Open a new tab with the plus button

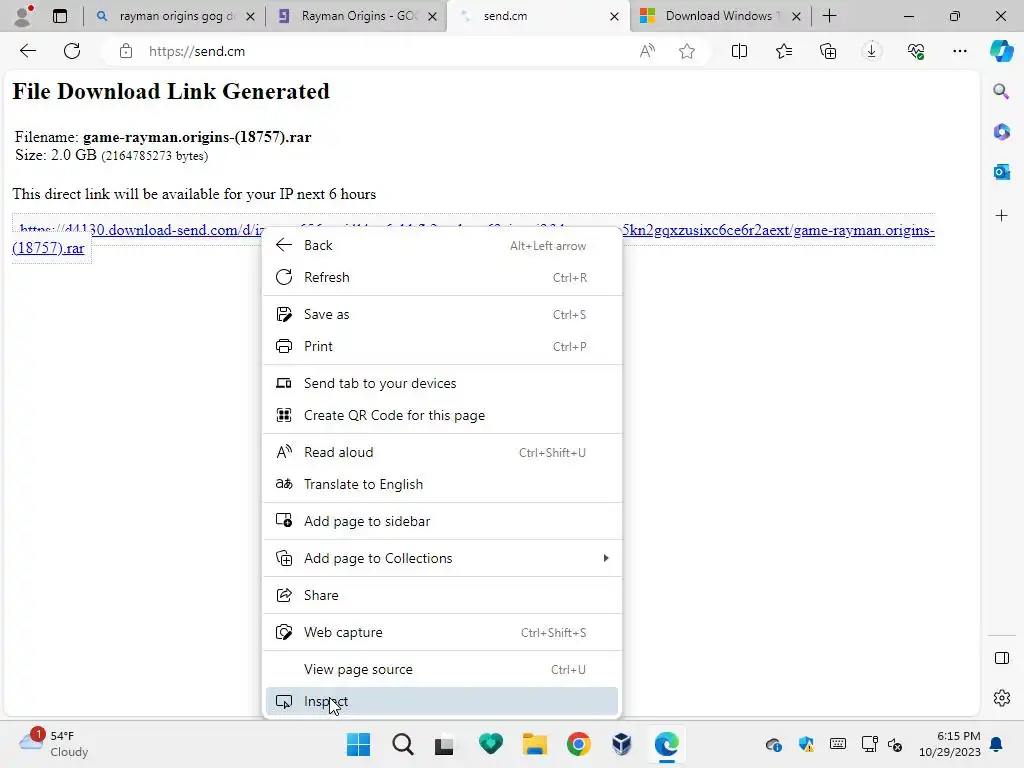pyautogui.click(x=829, y=16)
